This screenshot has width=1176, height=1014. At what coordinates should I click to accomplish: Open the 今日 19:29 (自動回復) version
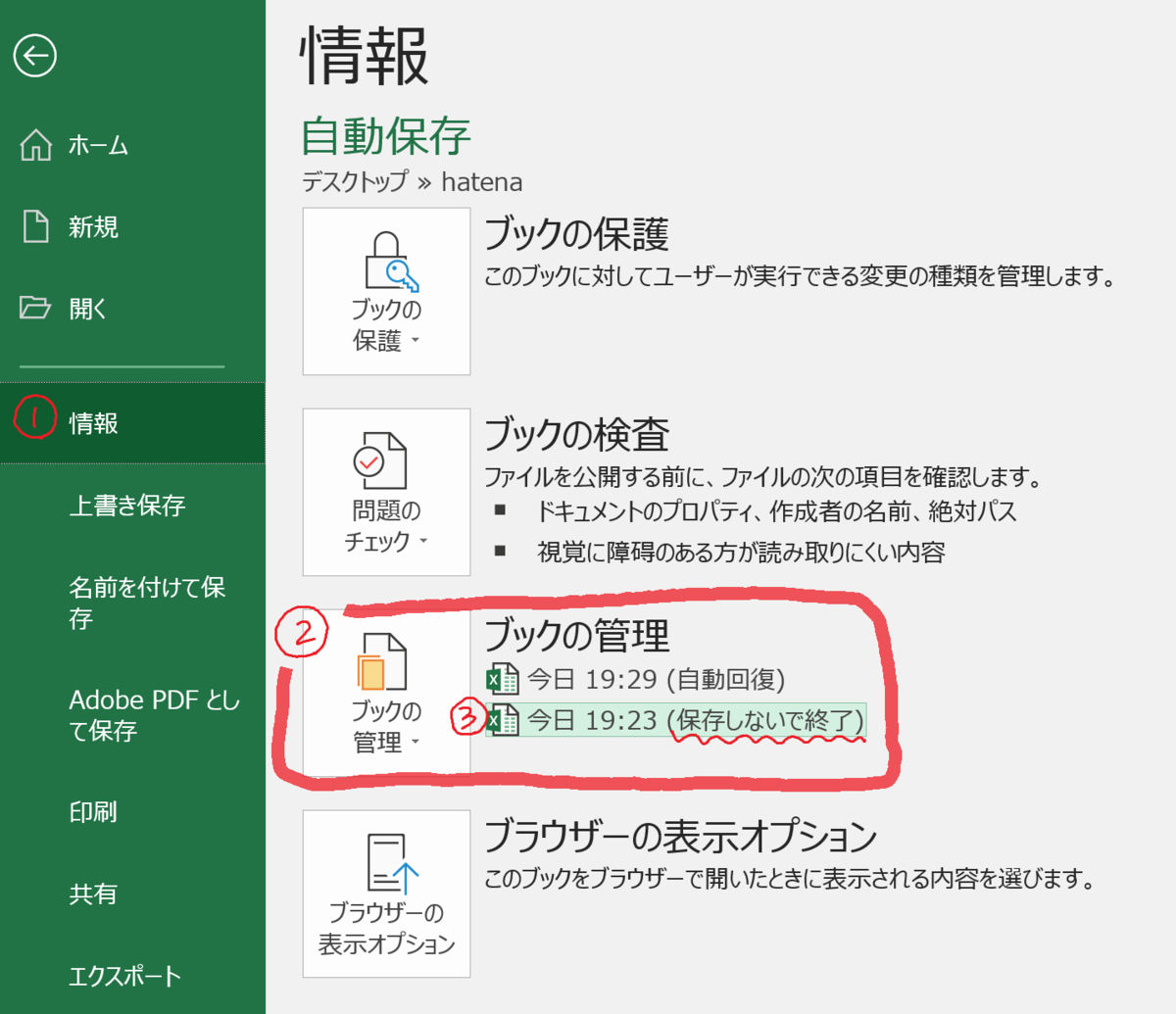pyautogui.click(x=636, y=678)
